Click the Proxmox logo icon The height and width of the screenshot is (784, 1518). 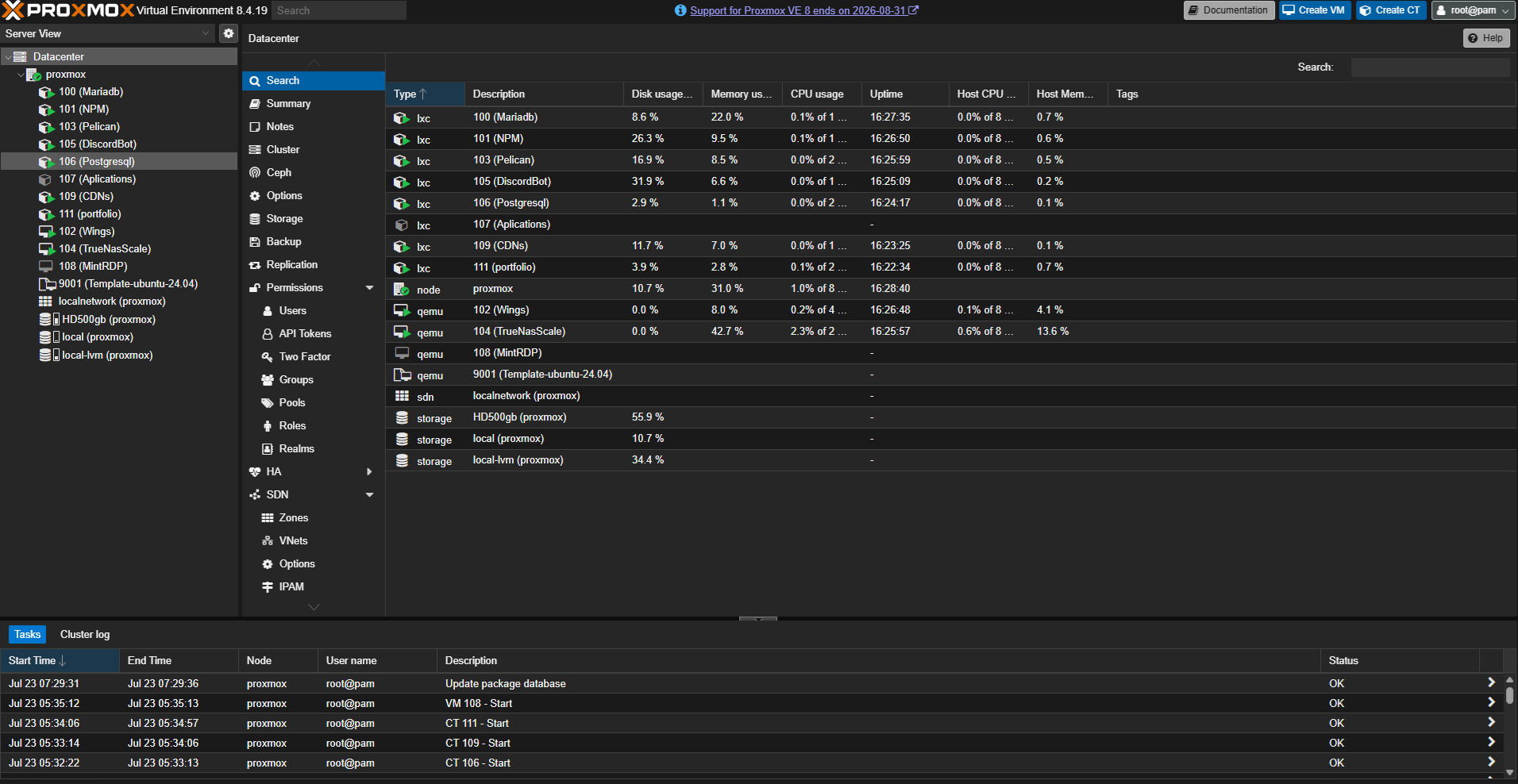coord(13,10)
